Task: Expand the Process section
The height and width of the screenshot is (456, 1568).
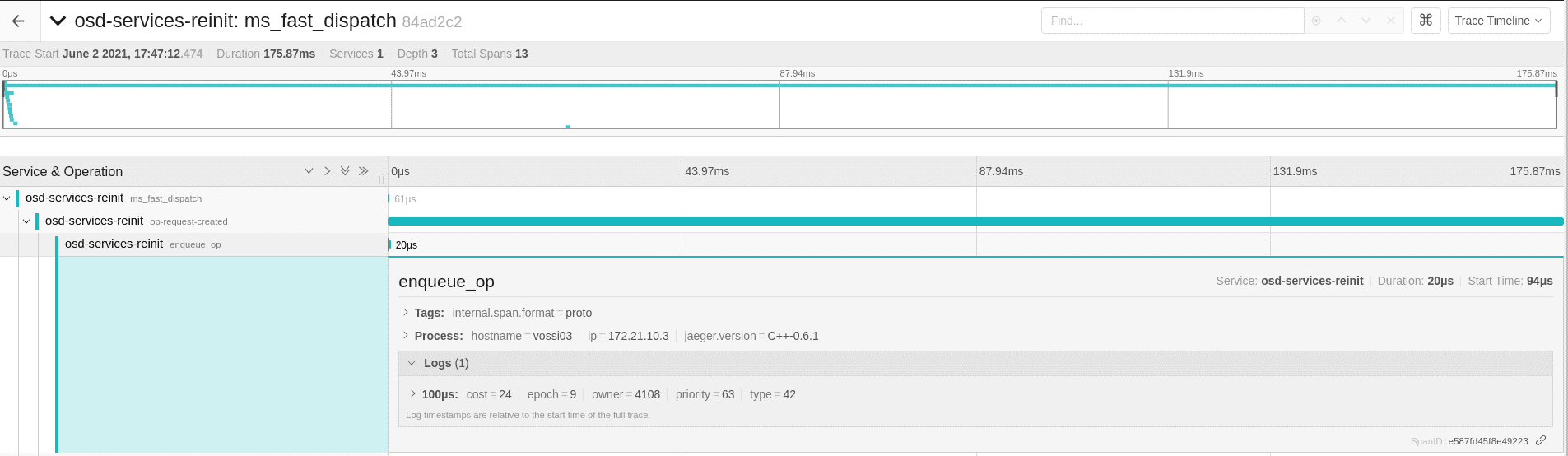Action: coord(406,336)
